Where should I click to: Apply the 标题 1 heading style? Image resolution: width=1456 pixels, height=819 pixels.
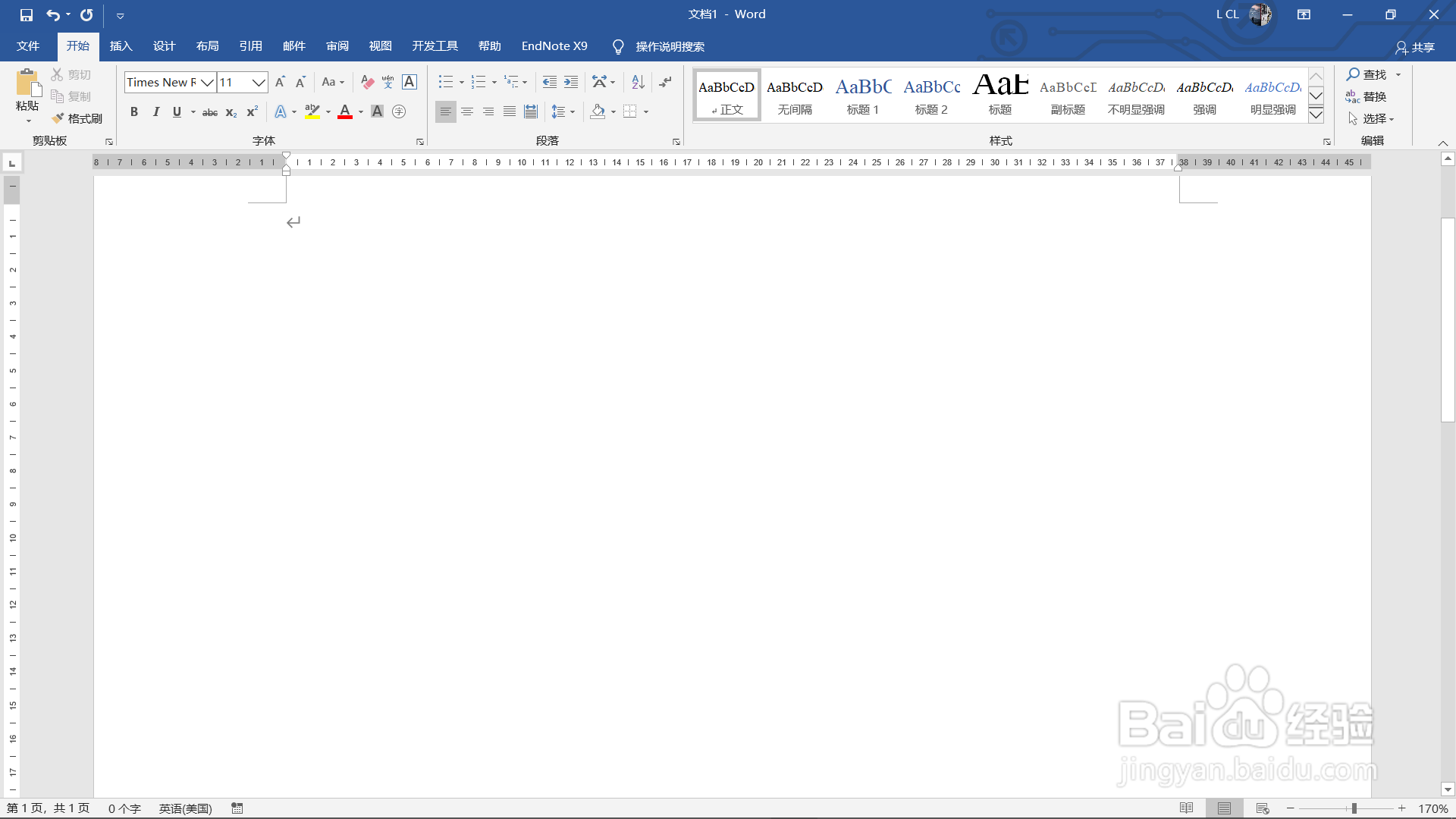863,96
